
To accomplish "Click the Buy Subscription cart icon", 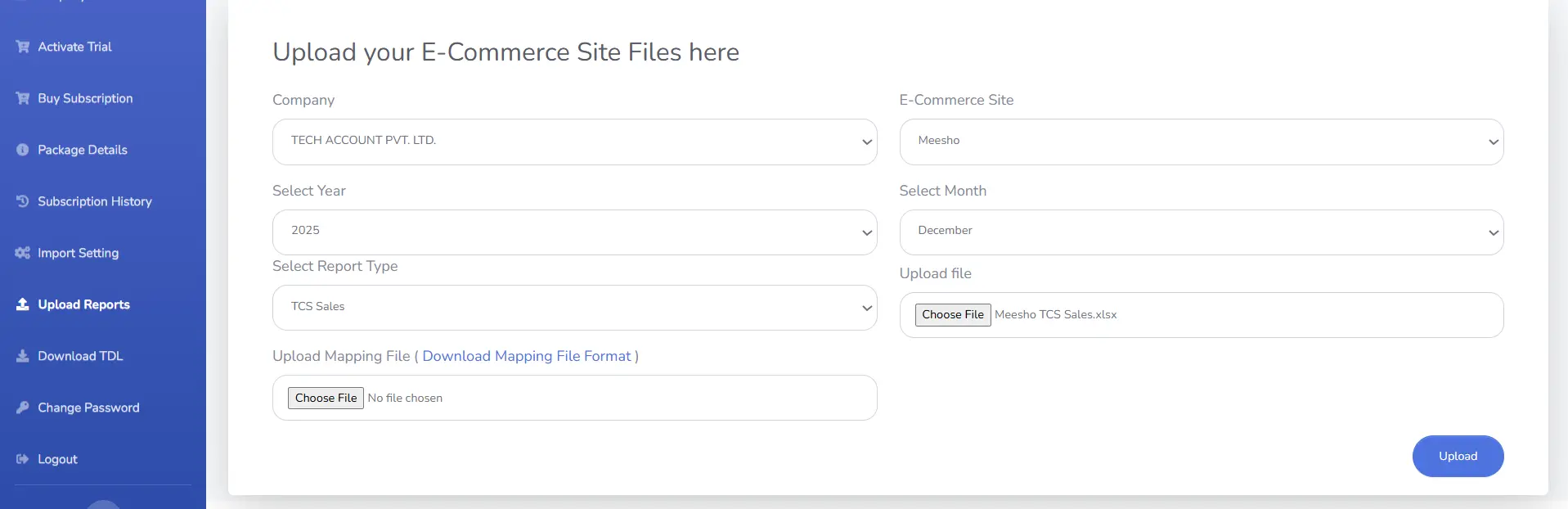I will [x=23, y=98].
